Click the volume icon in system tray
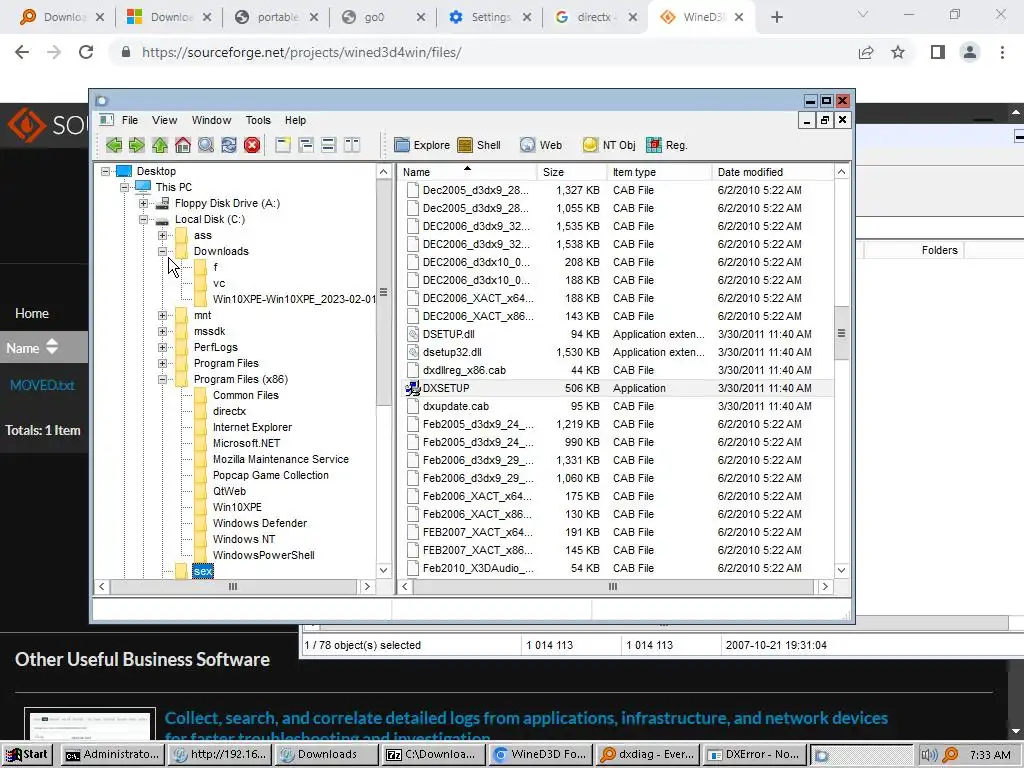Image resolution: width=1024 pixels, height=768 pixels. (929, 755)
